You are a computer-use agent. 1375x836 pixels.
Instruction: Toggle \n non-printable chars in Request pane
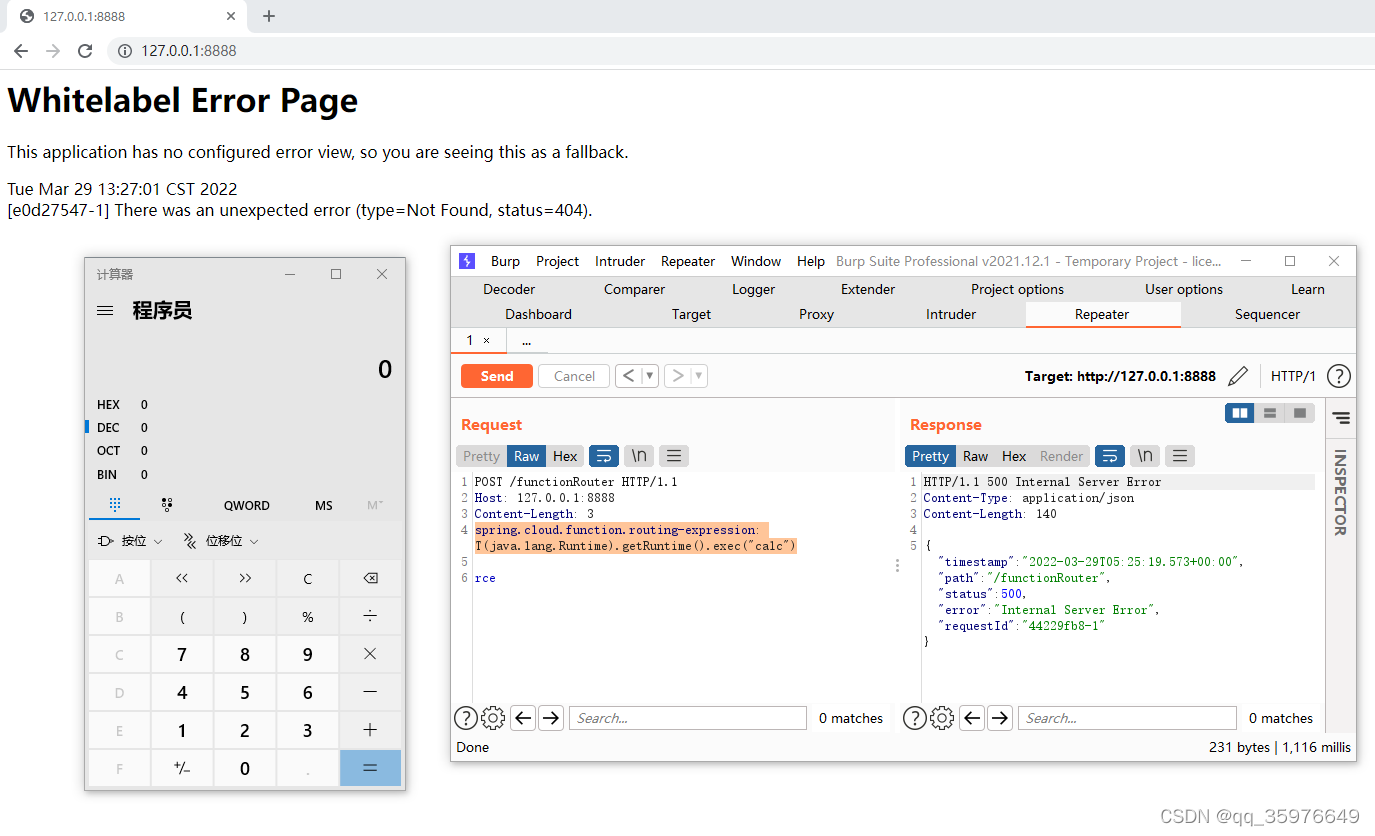(x=639, y=456)
